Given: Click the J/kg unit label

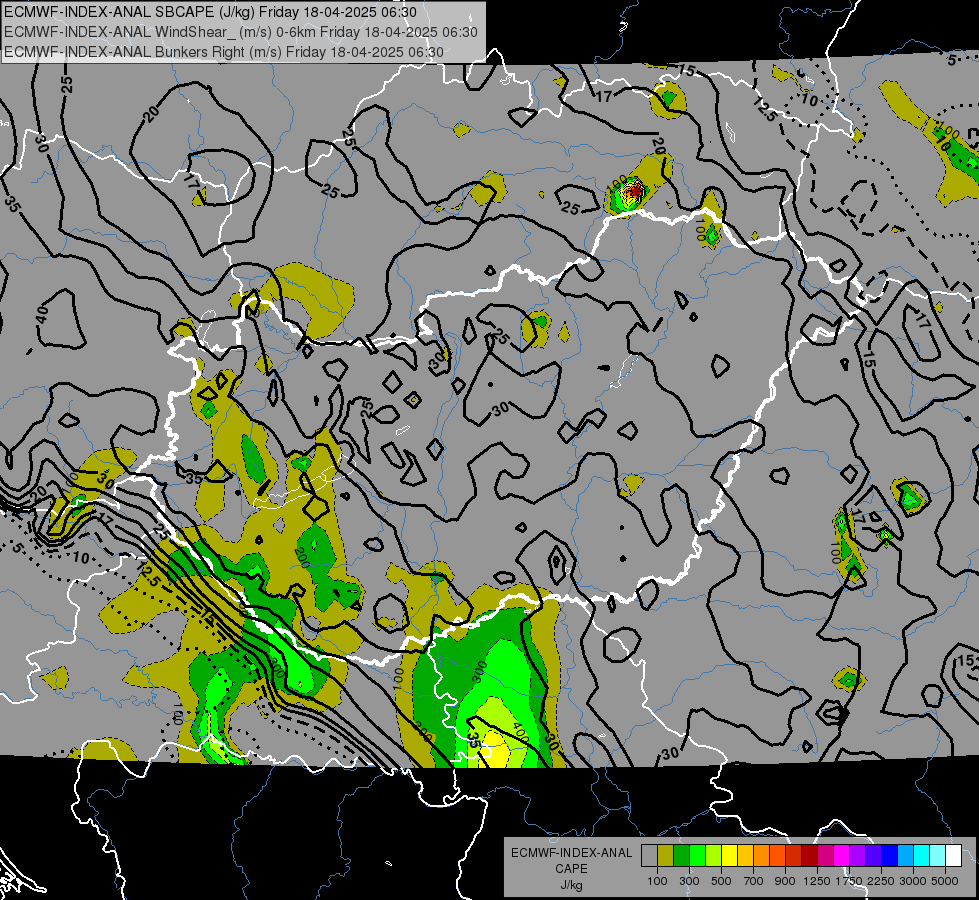Looking at the screenshot, I should pyautogui.click(x=571, y=885).
